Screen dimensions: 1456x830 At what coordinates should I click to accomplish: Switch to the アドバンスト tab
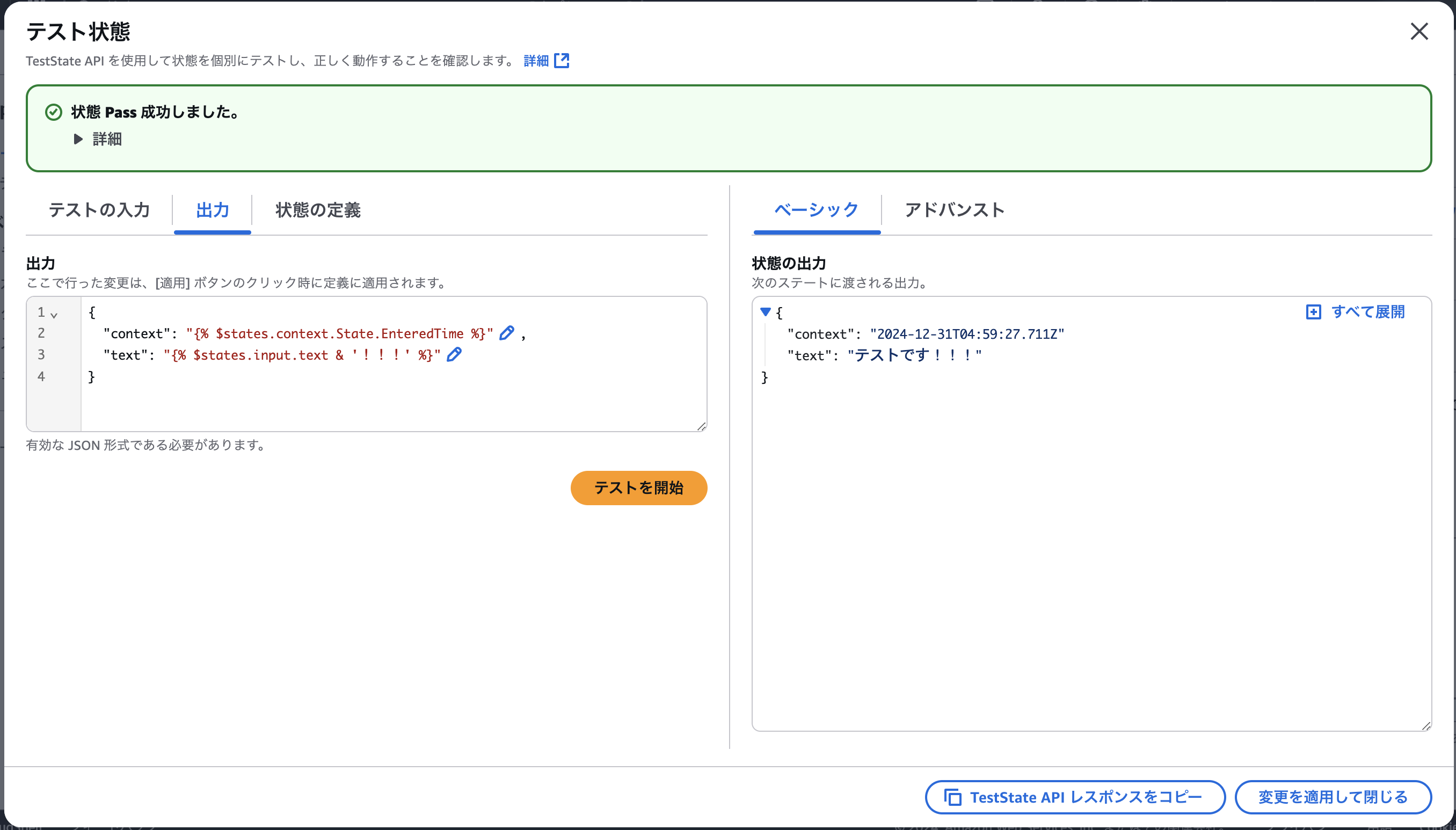pos(955,210)
